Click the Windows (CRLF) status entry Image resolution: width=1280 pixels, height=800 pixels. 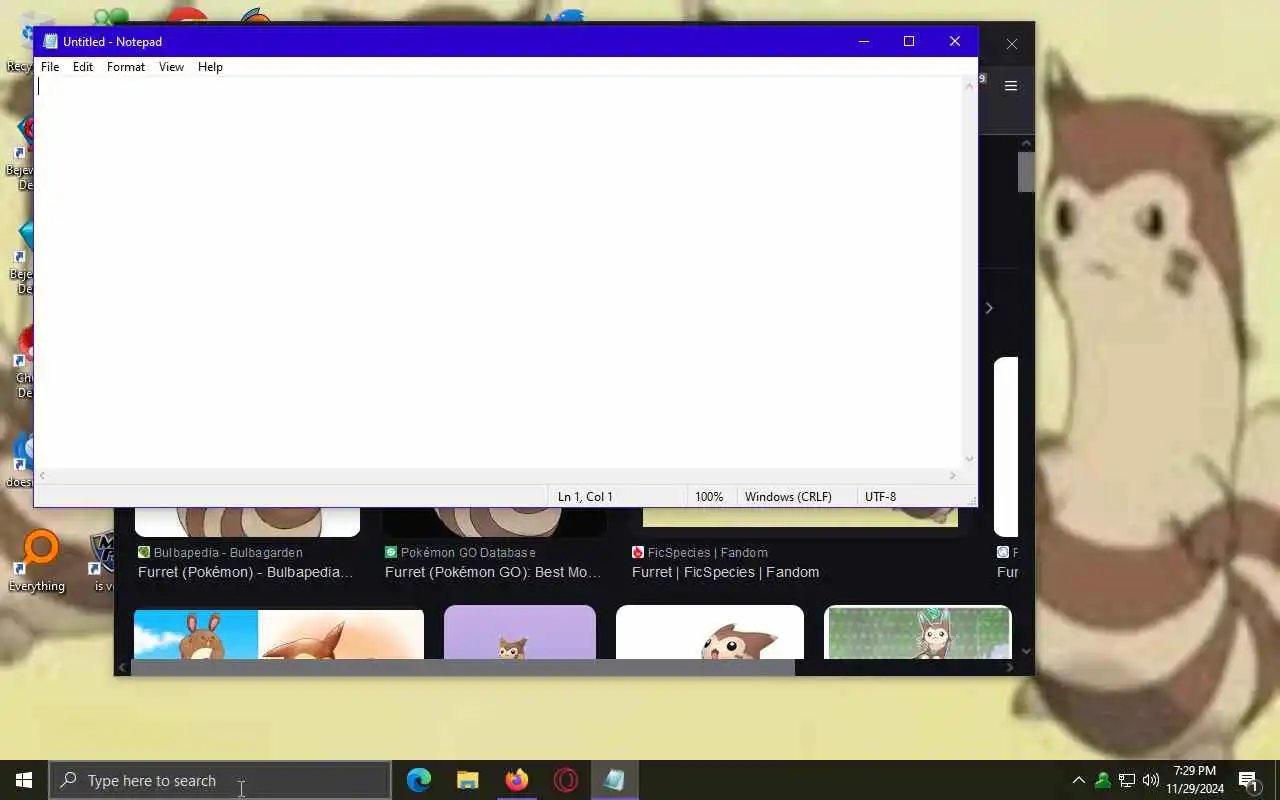pos(788,497)
